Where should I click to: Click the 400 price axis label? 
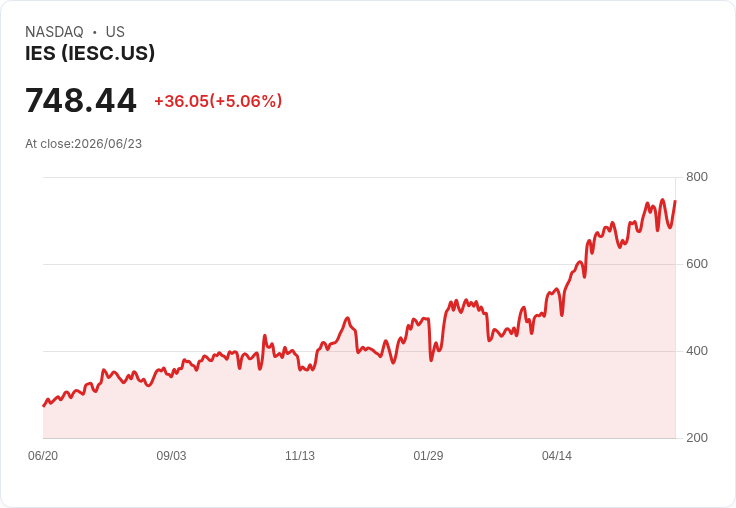[697, 351]
